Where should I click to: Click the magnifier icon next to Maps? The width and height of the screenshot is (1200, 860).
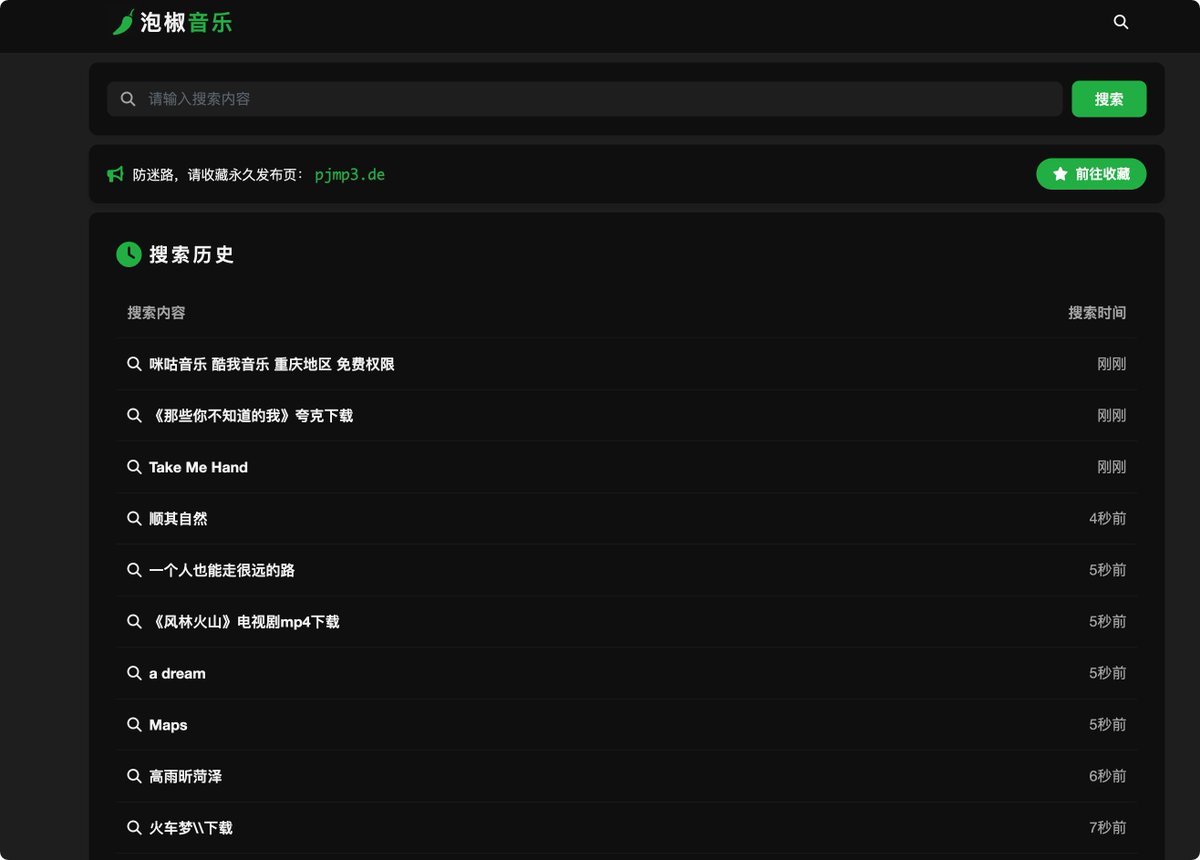click(134, 724)
